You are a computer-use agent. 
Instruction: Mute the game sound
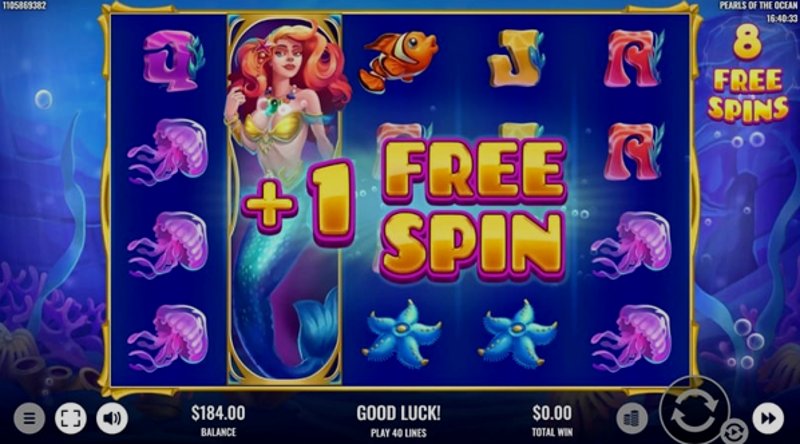[x=112, y=418]
